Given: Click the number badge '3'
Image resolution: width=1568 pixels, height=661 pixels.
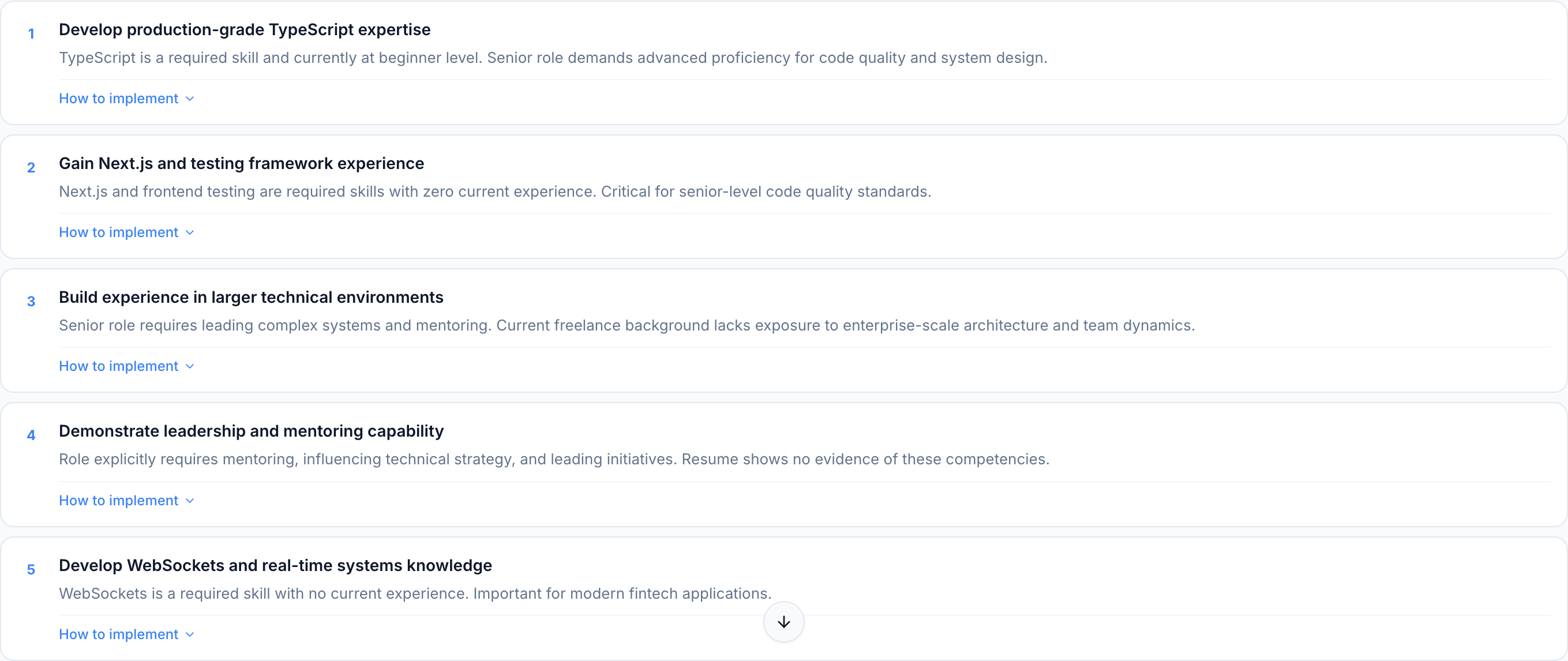Looking at the screenshot, I should click(x=31, y=301).
